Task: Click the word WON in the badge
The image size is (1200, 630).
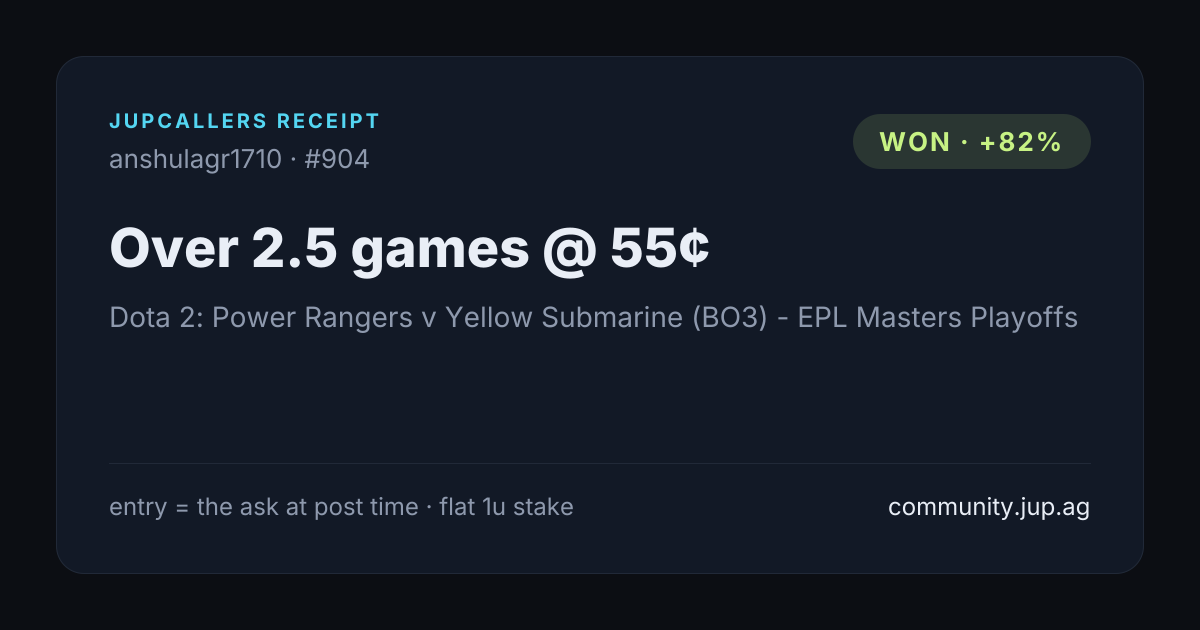Action: tap(915, 142)
